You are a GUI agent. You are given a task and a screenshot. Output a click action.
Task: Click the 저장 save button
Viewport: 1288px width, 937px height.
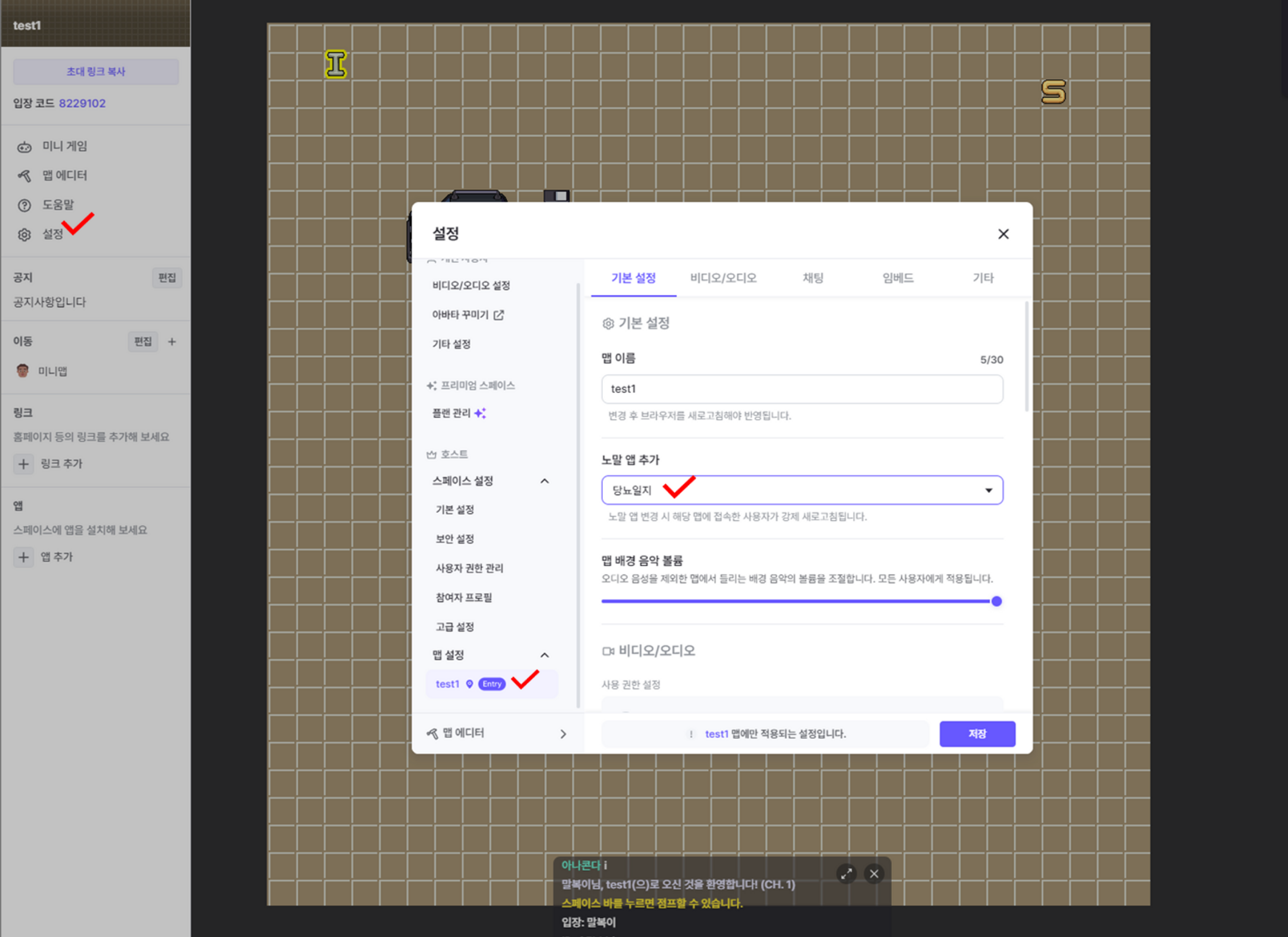(977, 734)
